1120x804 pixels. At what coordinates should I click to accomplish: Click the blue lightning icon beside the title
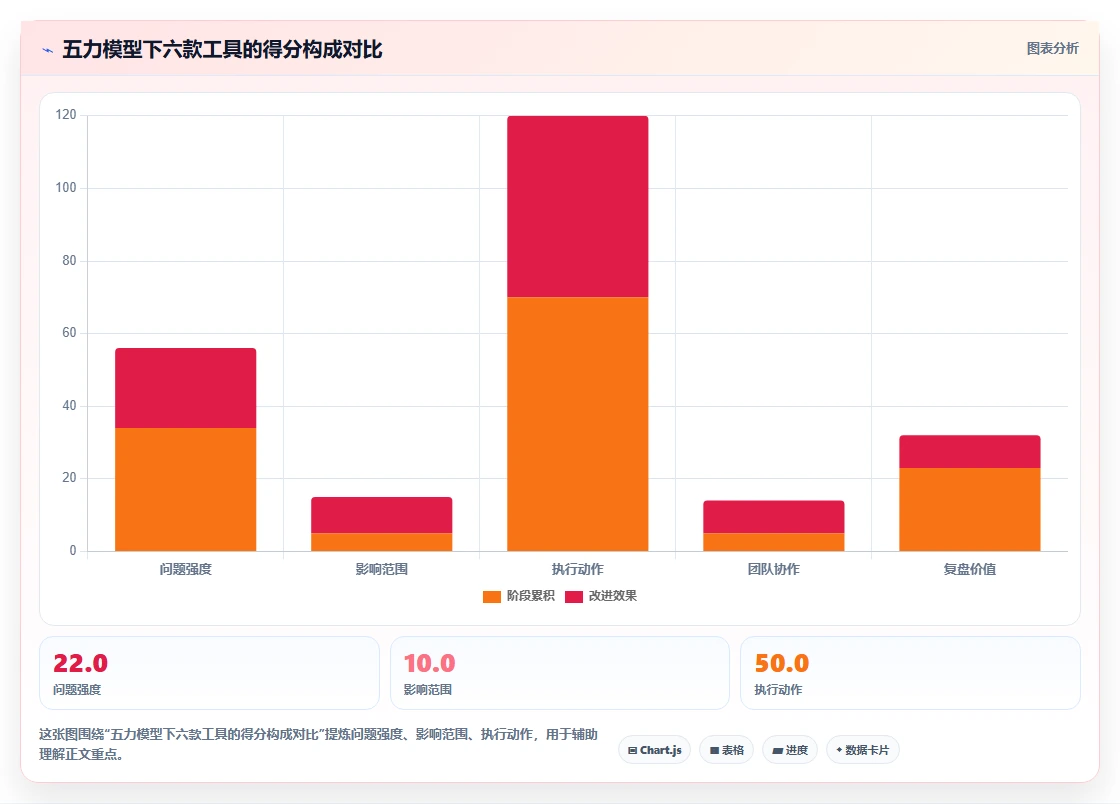48,50
